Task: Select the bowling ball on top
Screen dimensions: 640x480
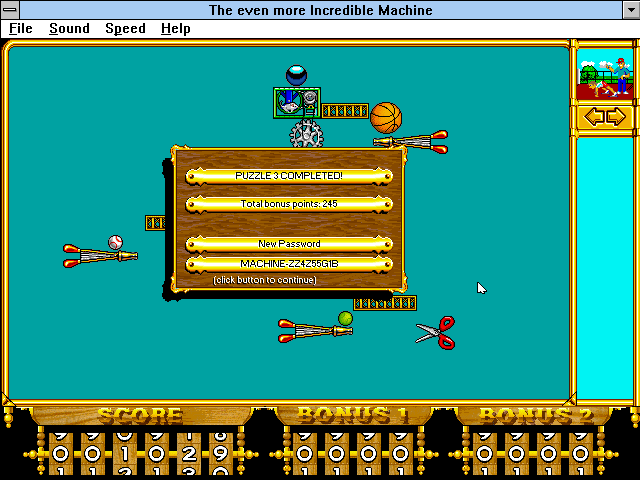Action: pyautogui.click(x=296, y=76)
